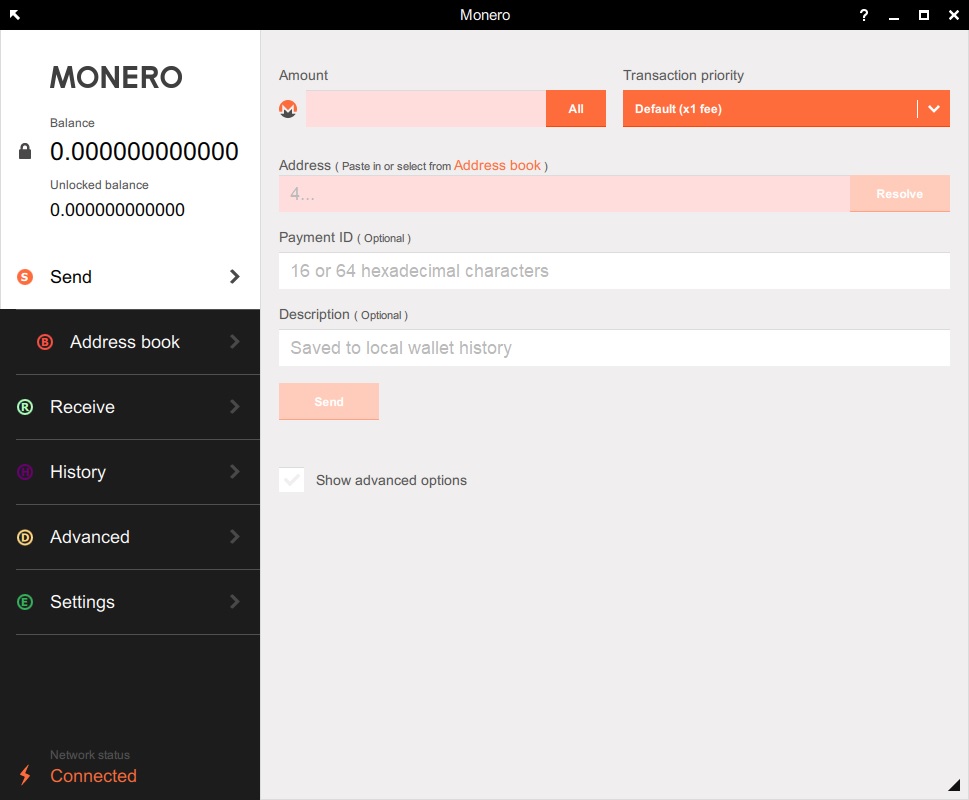Click the MONERO logo heading
The height and width of the screenshot is (800, 969).
pos(116,77)
